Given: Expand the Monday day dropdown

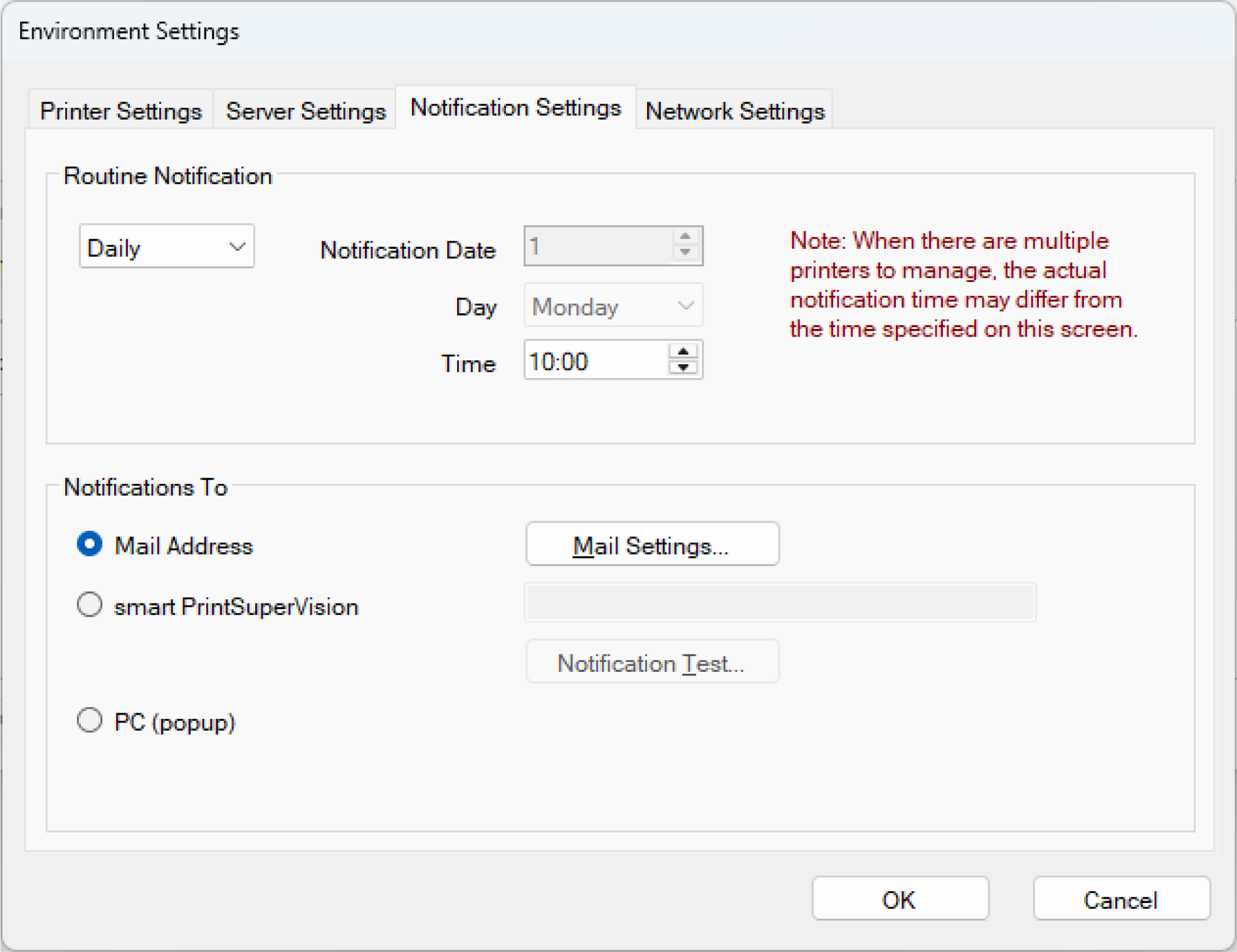Looking at the screenshot, I should point(612,306).
